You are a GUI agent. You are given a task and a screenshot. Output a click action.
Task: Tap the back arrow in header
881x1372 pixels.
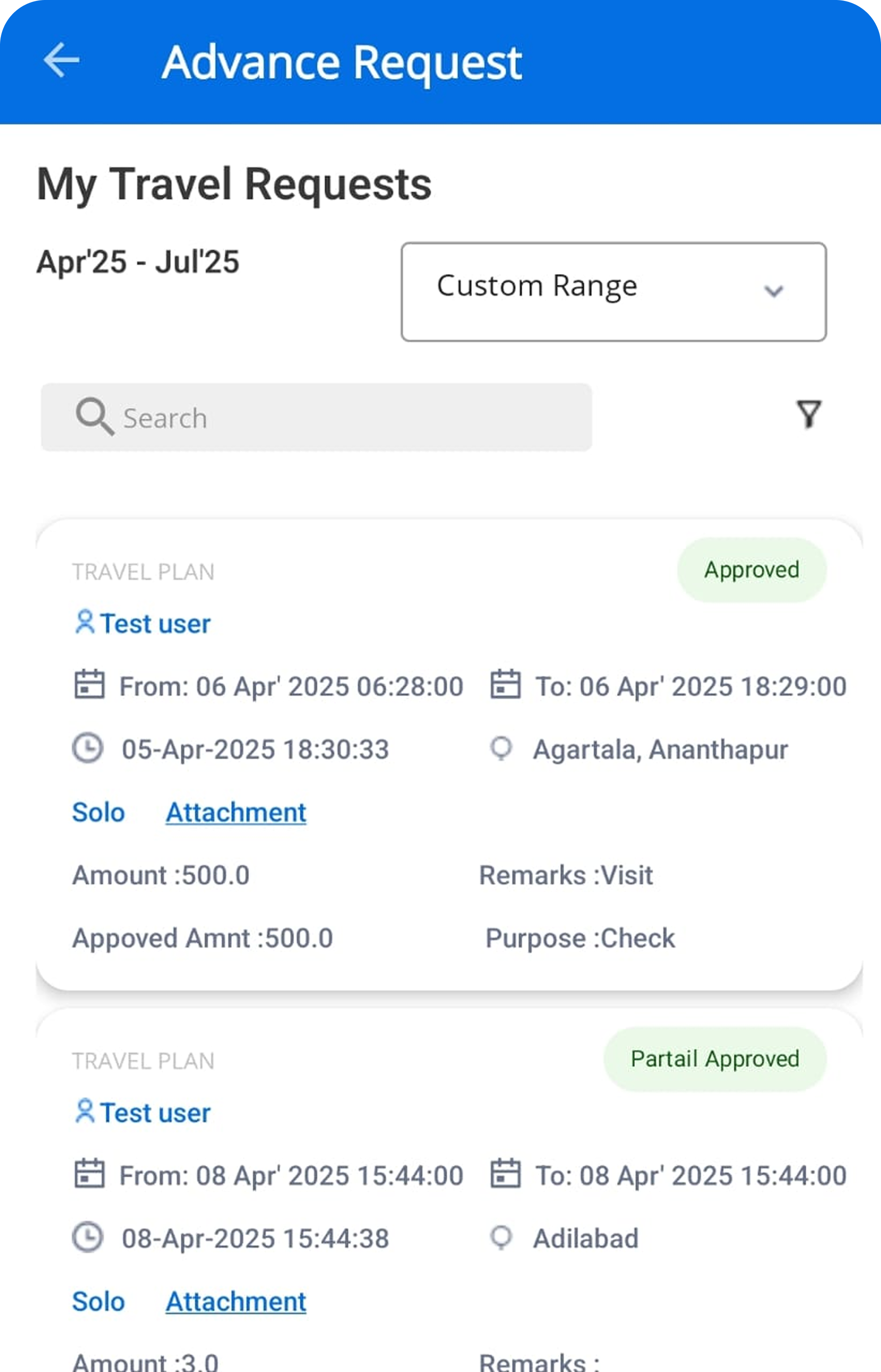pyautogui.click(x=61, y=60)
